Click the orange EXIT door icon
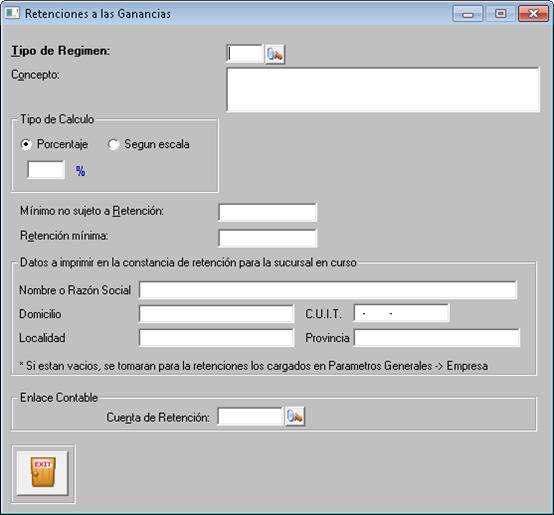 click(x=43, y=473)
